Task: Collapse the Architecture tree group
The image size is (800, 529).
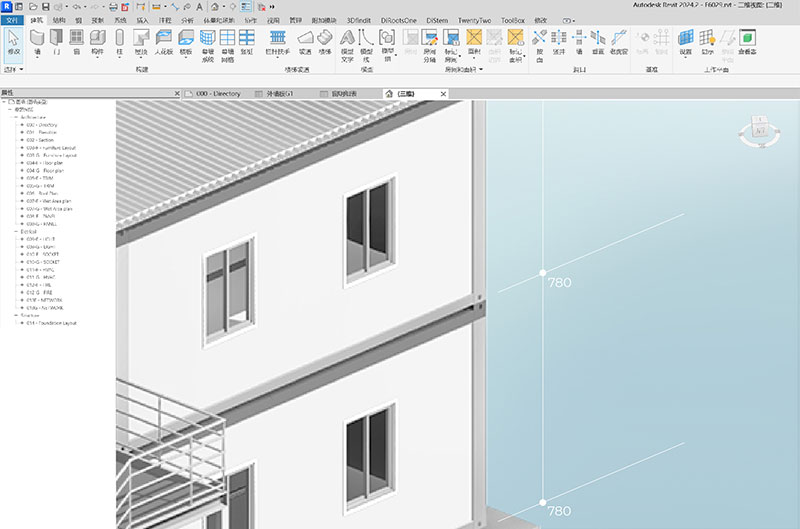Action: coord(16,117)
